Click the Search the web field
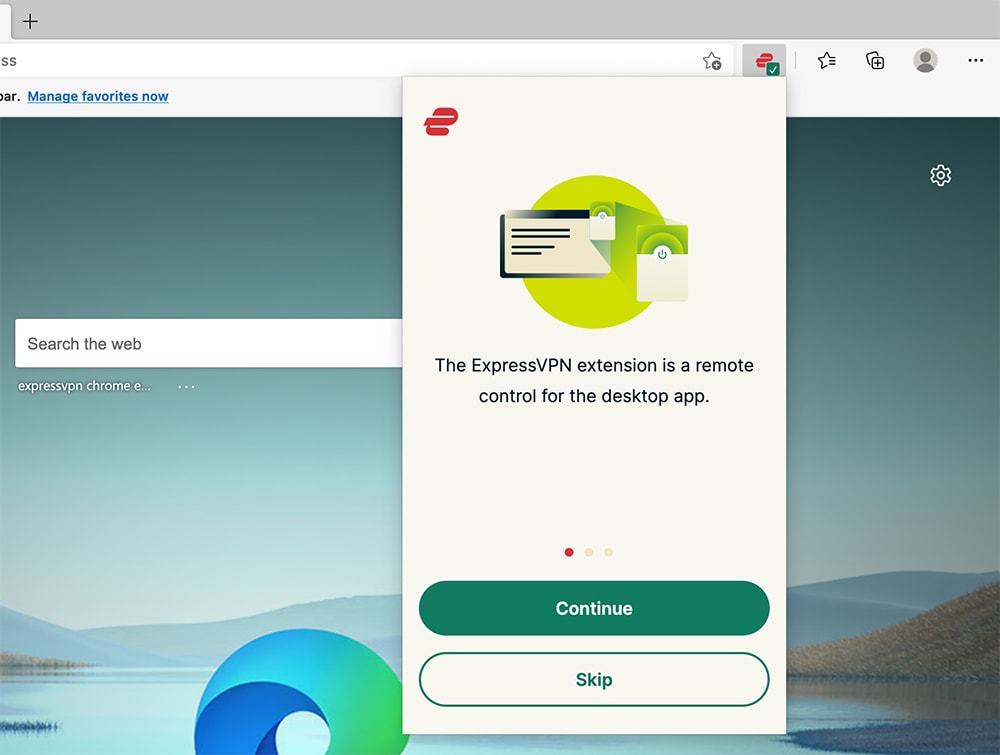Viewport: 1000px width, 755px height. pyautogui.click(x=200, y=343)
